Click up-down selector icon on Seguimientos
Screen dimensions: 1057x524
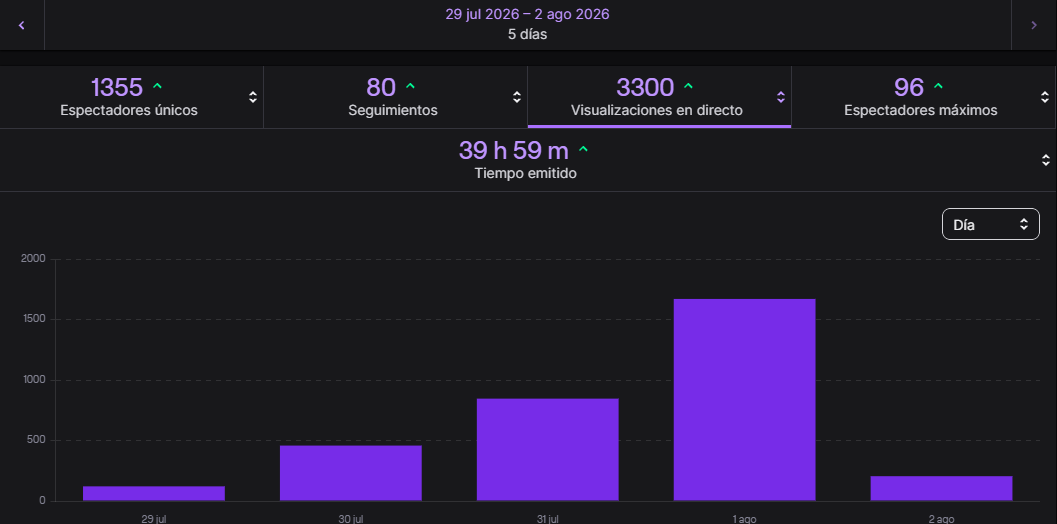coord(517,97)
